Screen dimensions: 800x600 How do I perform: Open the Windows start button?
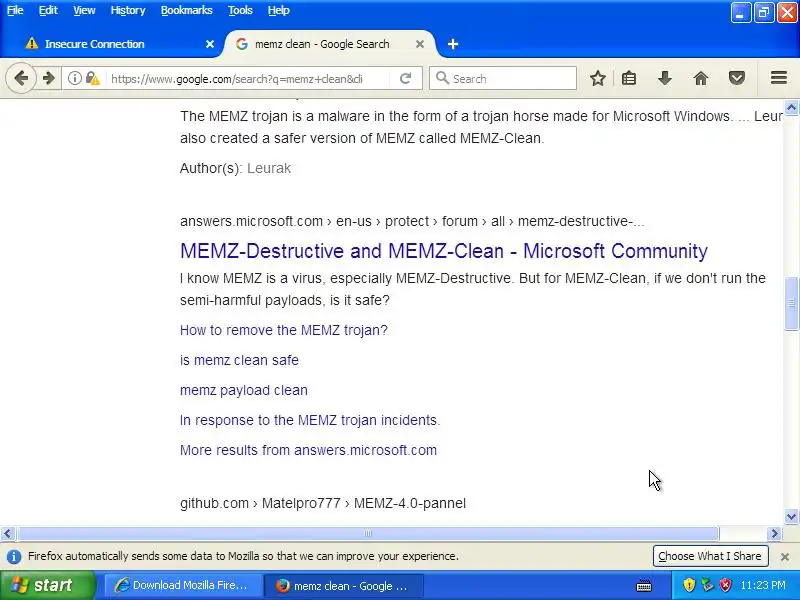point(46,585)
